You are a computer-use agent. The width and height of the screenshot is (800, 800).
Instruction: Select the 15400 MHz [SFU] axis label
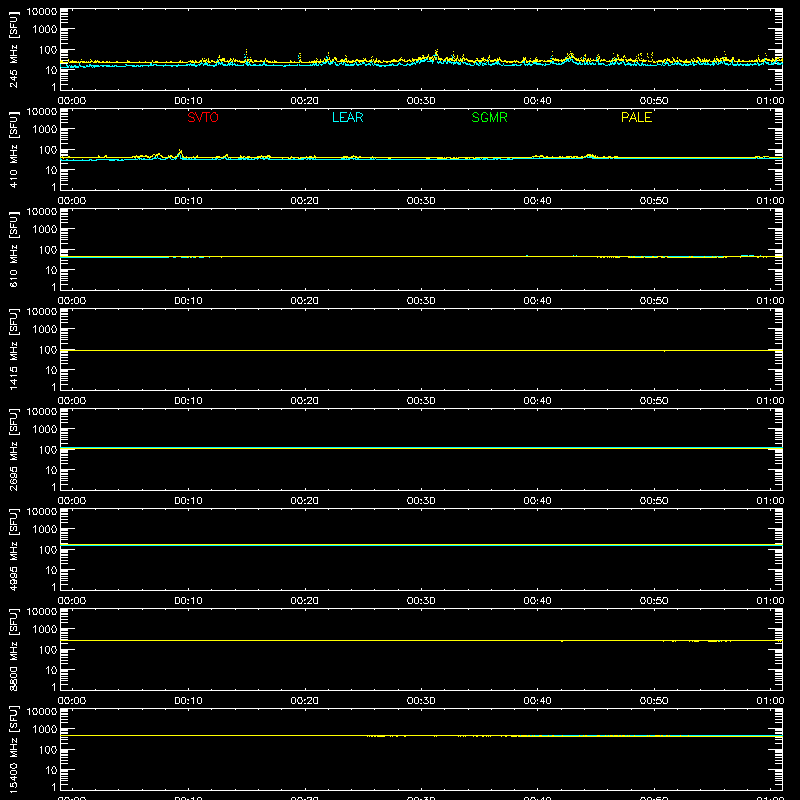(x=13, y=749)
